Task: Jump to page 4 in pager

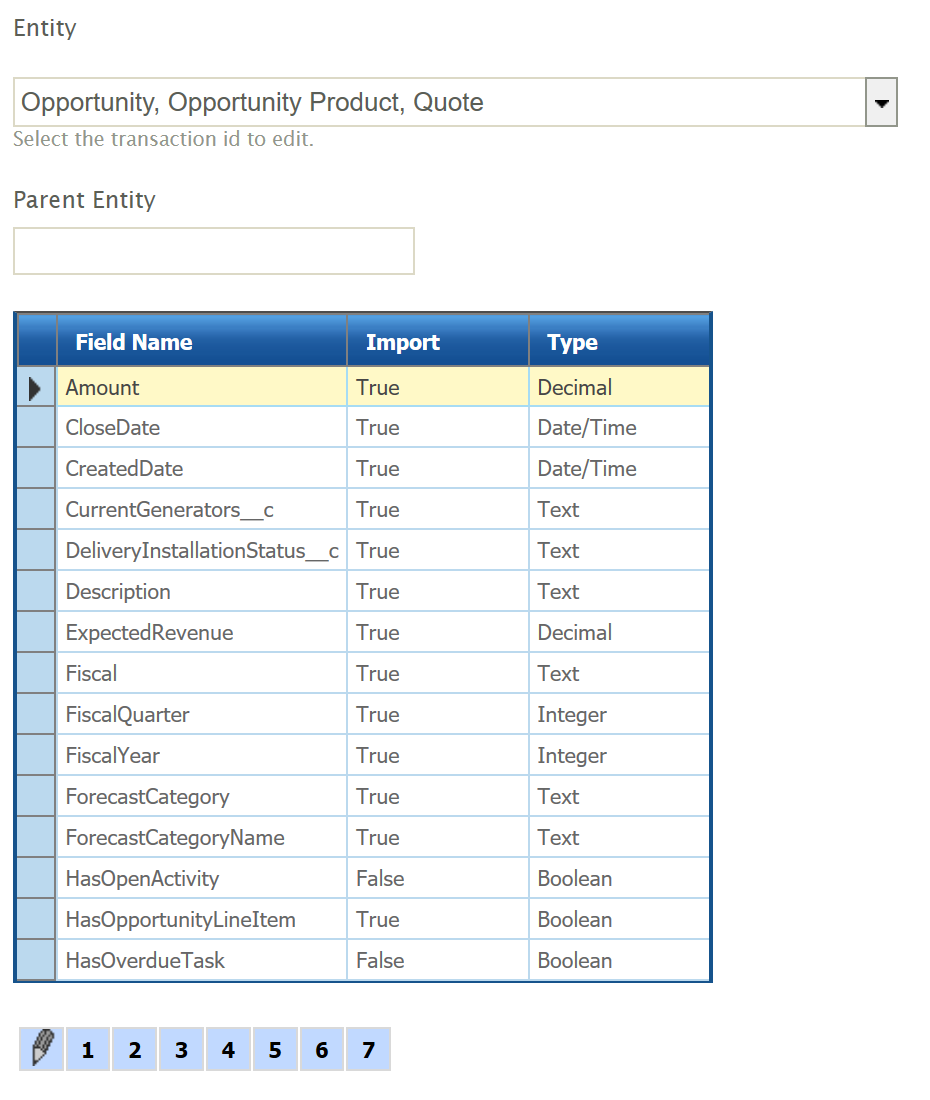Action: (228, 1050)
